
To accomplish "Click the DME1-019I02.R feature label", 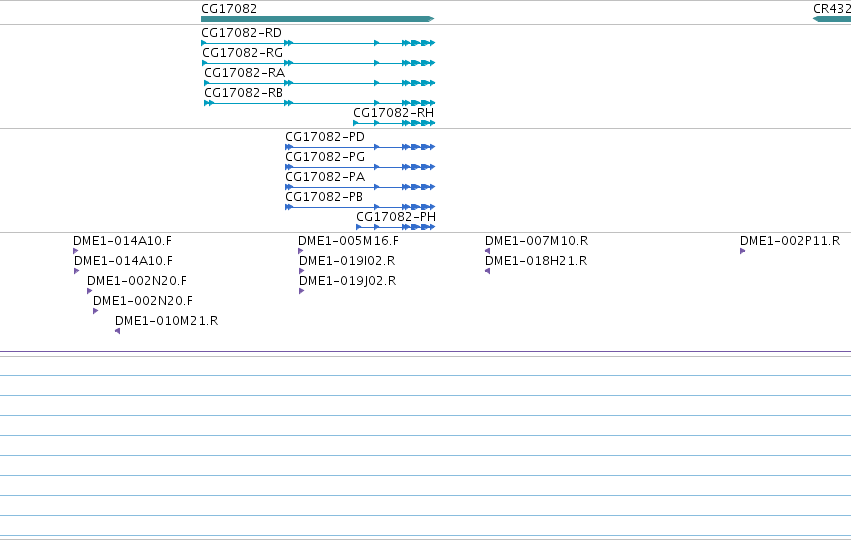I will coord(347,261).
